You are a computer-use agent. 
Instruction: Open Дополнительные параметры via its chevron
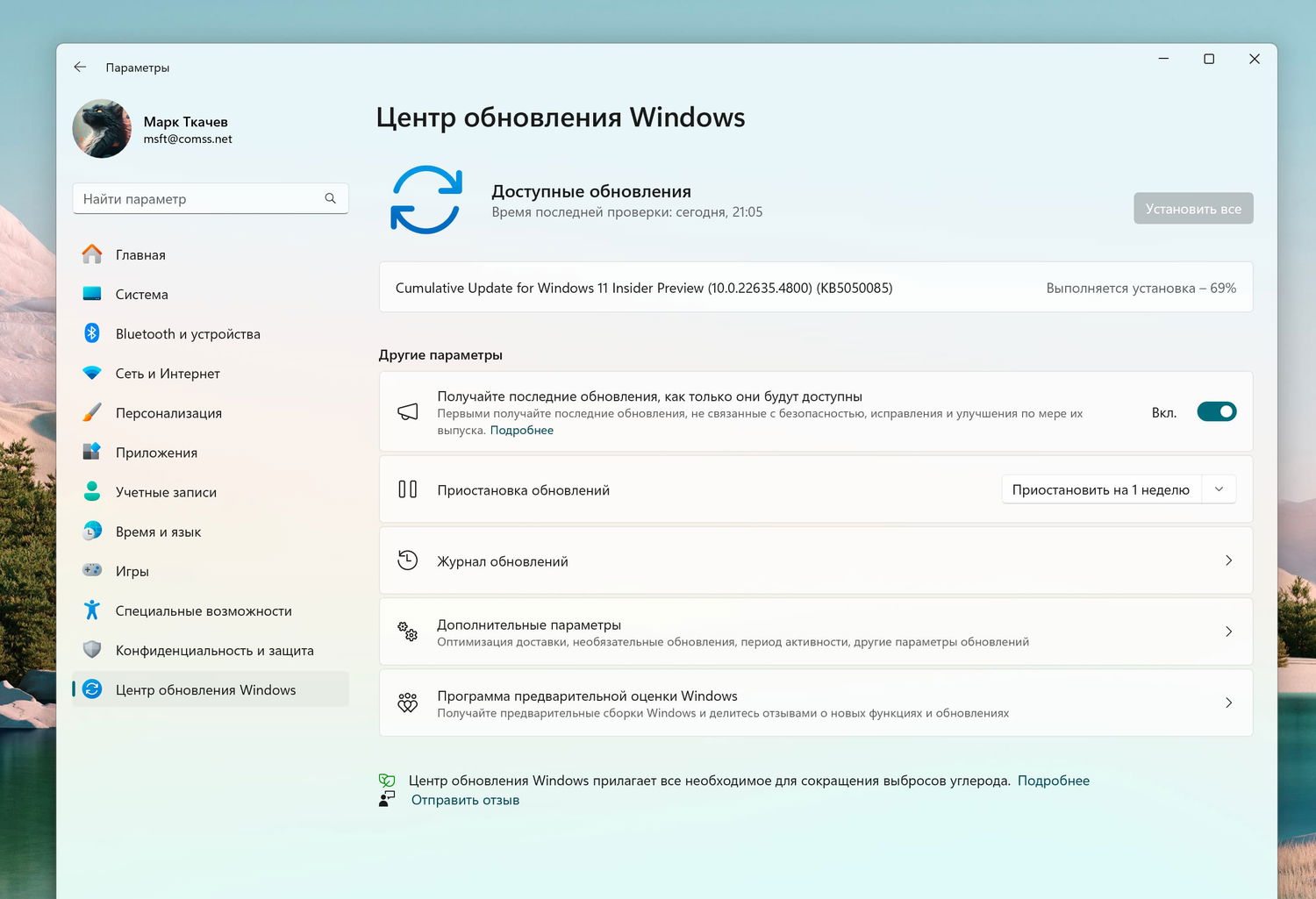tap(1228, 631)
